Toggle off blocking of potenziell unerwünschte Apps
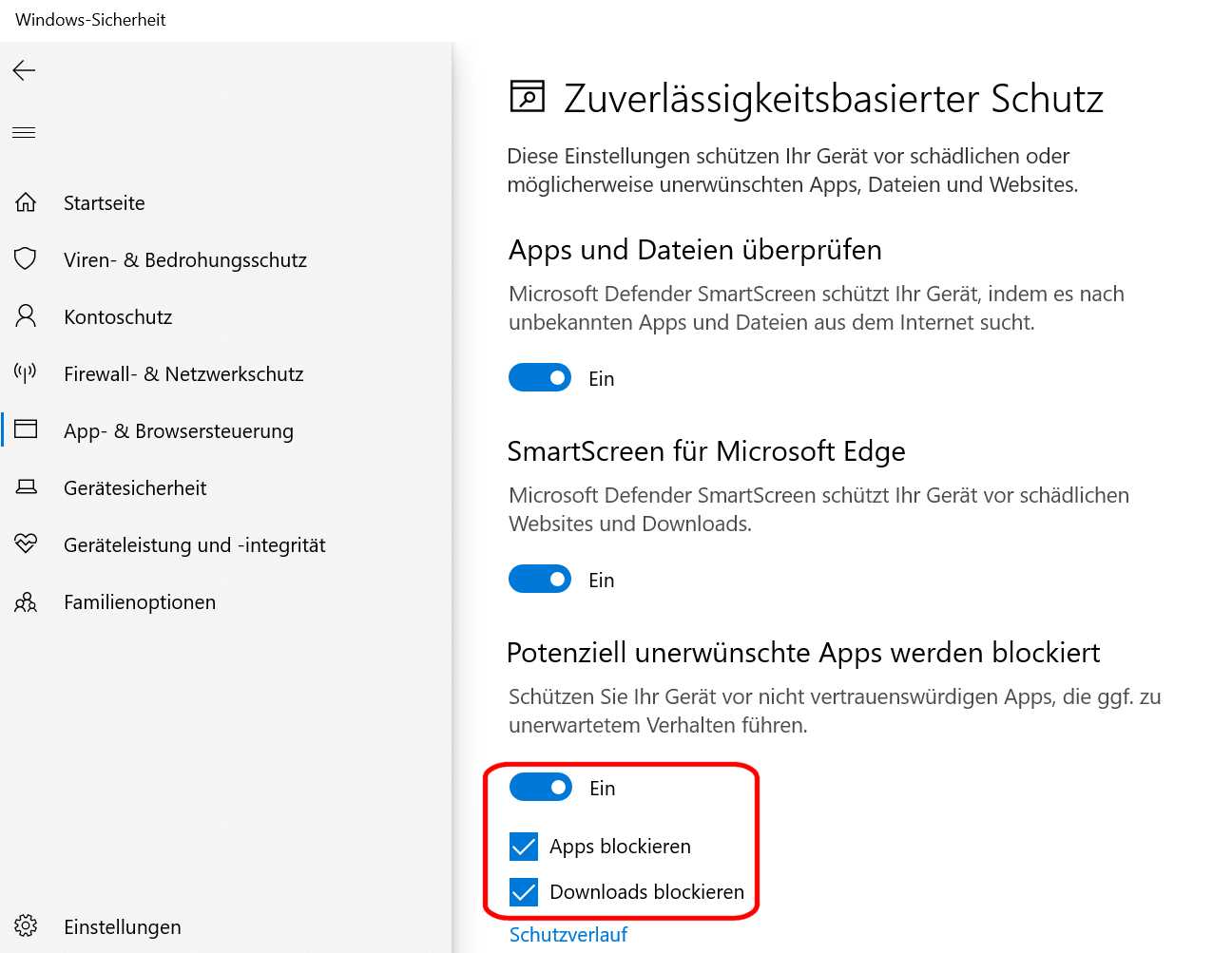 pos(539,787)
